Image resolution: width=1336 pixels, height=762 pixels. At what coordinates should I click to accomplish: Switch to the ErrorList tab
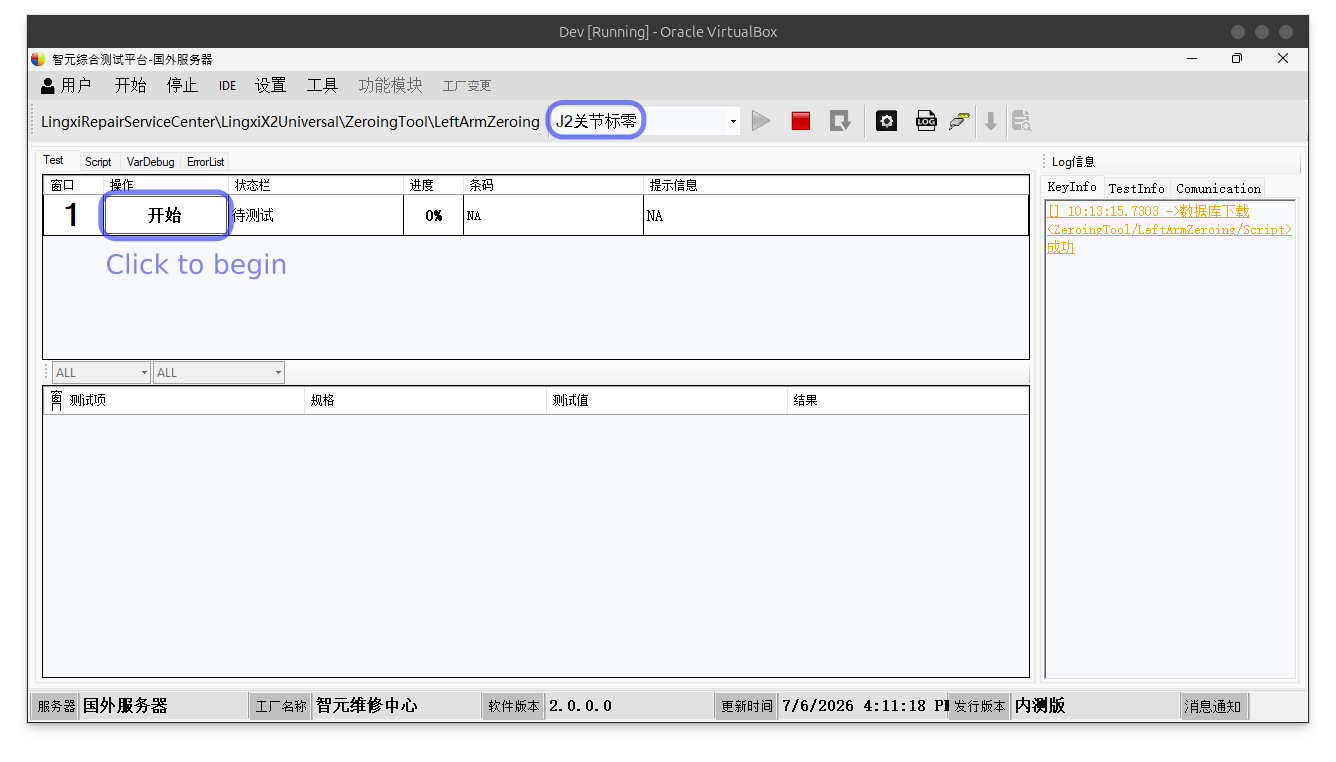click(205, 162)
